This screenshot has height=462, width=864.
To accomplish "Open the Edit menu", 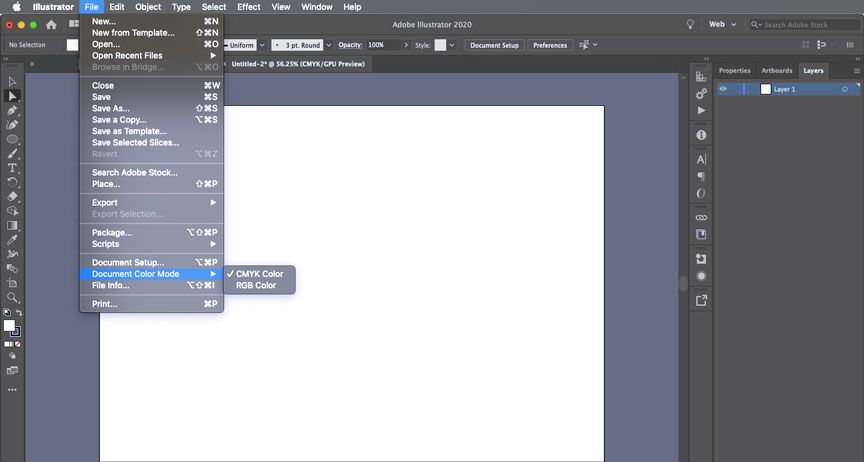I will 117,7.
